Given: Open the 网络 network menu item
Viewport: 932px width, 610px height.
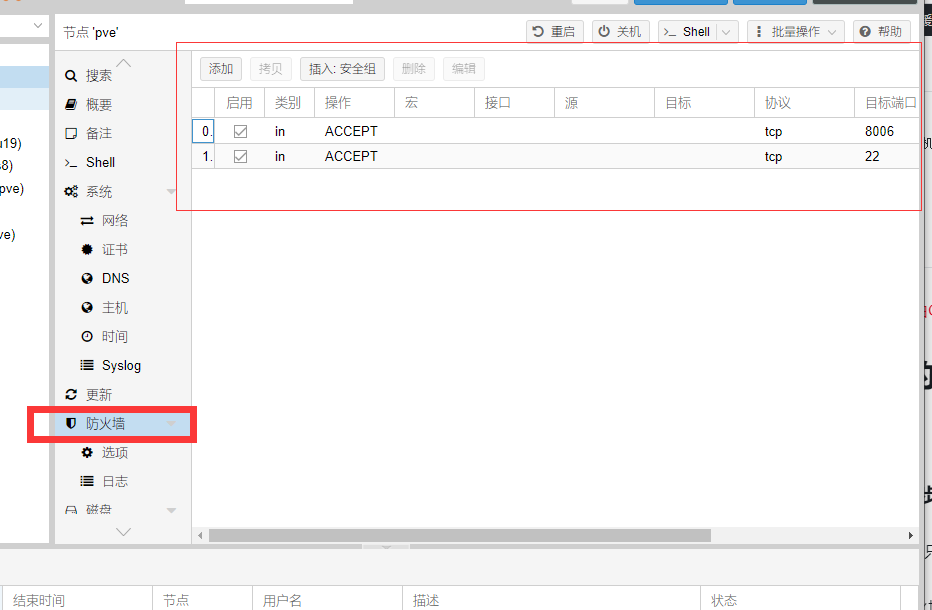Looking at the screenshot, I should [x=114, y=220].
